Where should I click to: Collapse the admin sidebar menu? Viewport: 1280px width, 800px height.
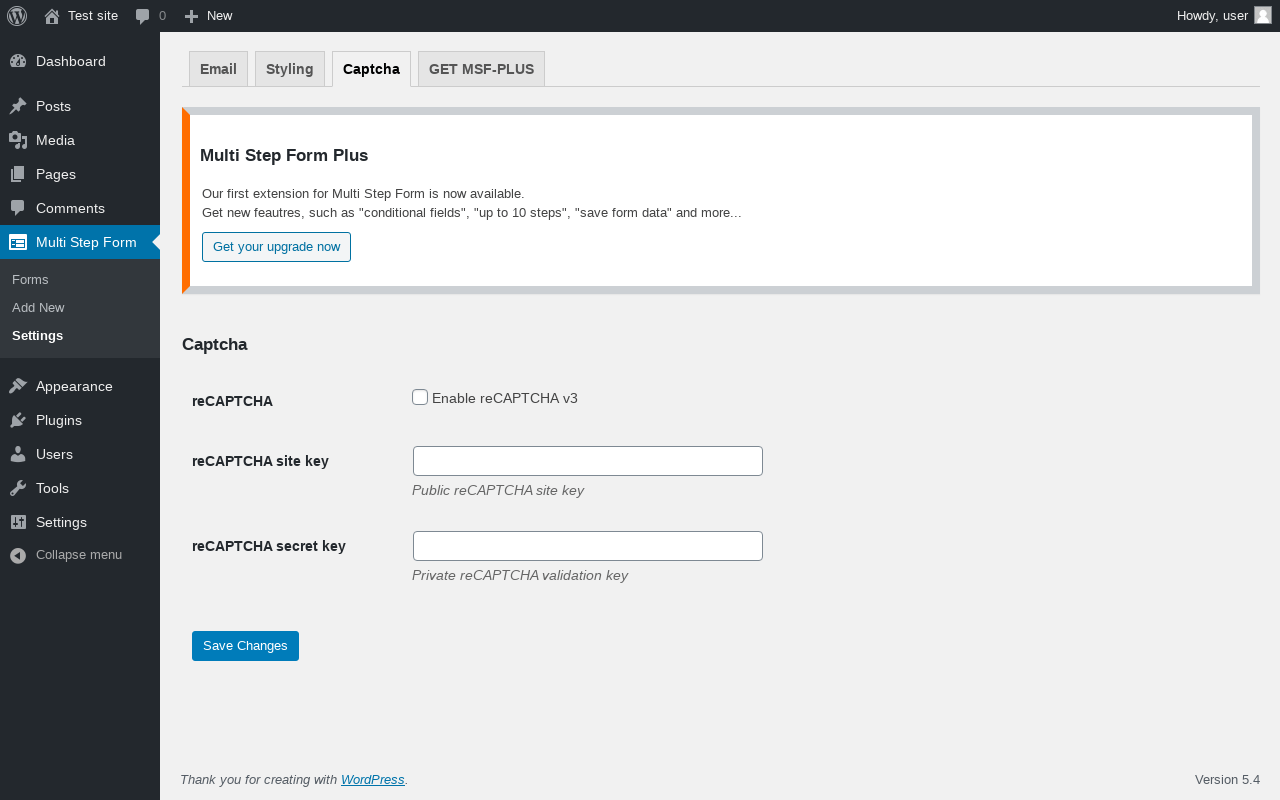click(66, 555)
